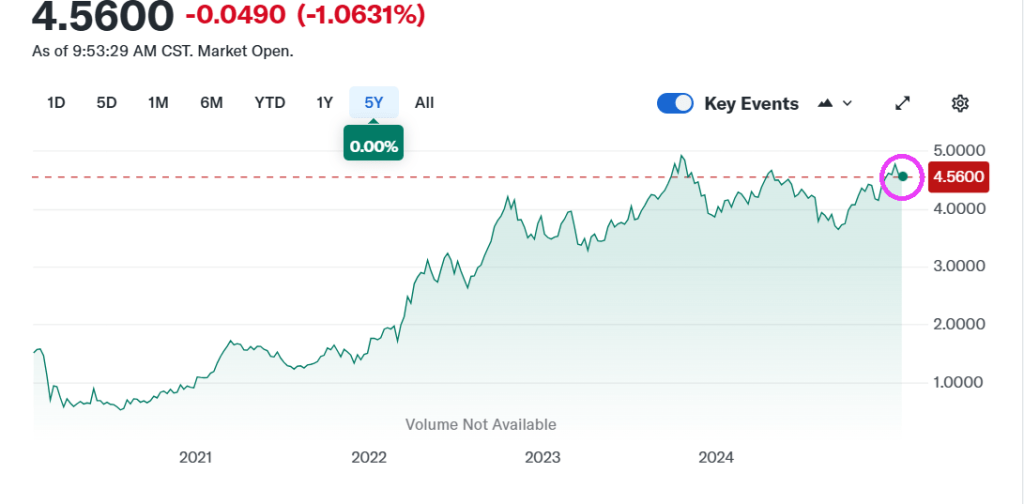Click the mountain chart type icon
Screen dimensions: 1024x504
826,103
